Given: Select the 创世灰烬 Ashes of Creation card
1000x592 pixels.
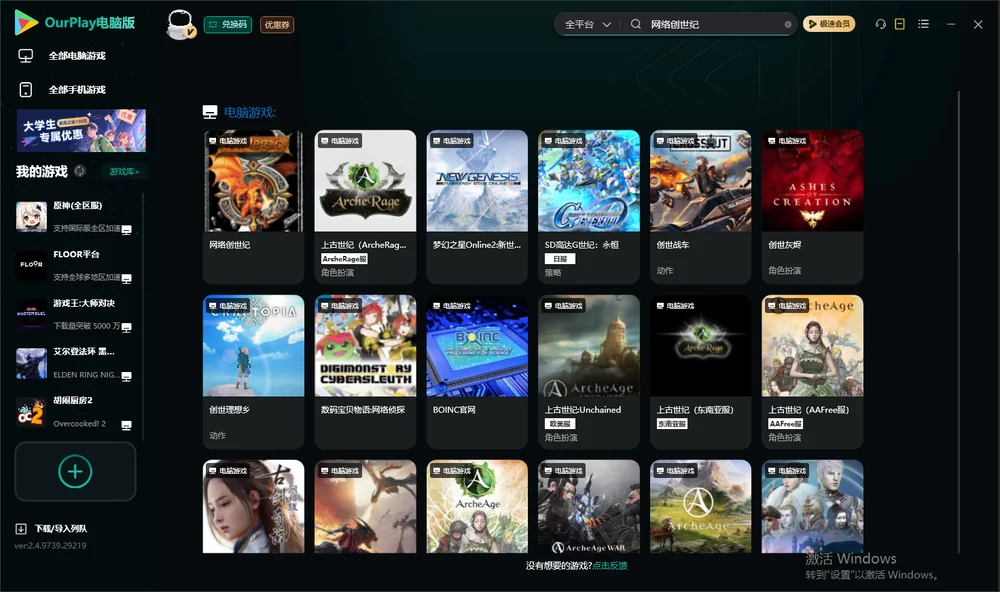Looking at the screenshot, I should coord(812,207).
